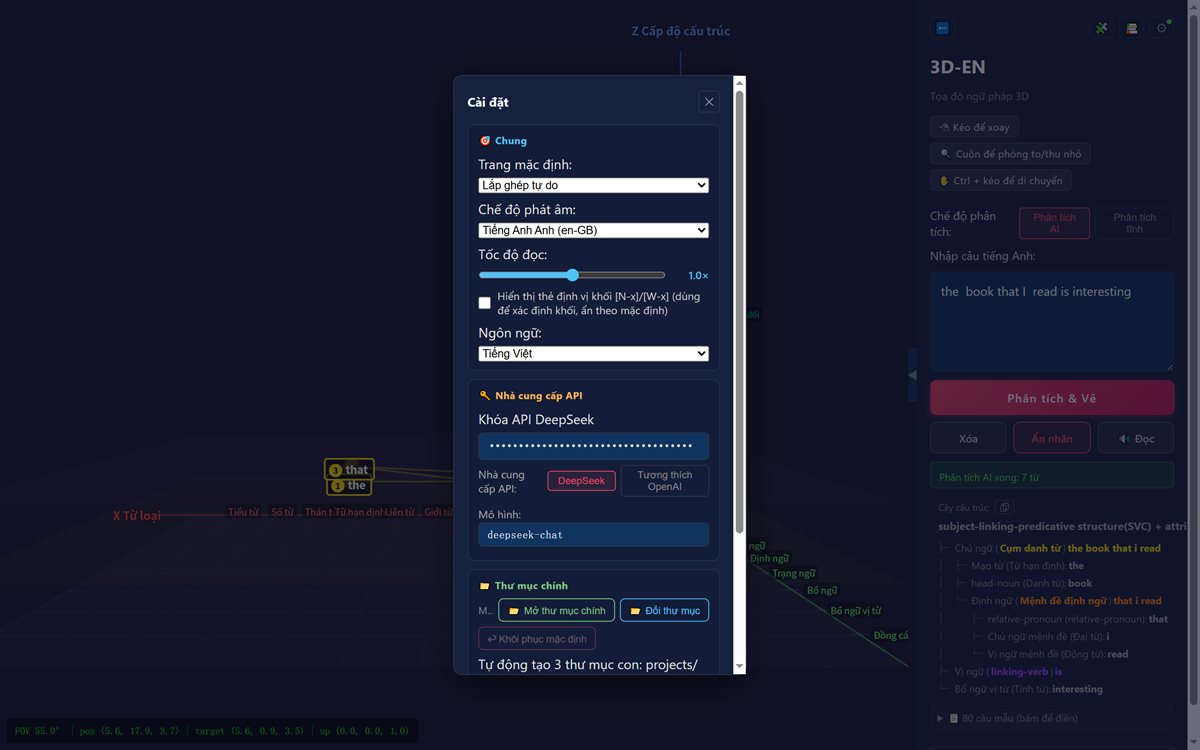Screen dimensions: 1200x750
Task: Click the settings gear icon
Action: pos(1162,28)
